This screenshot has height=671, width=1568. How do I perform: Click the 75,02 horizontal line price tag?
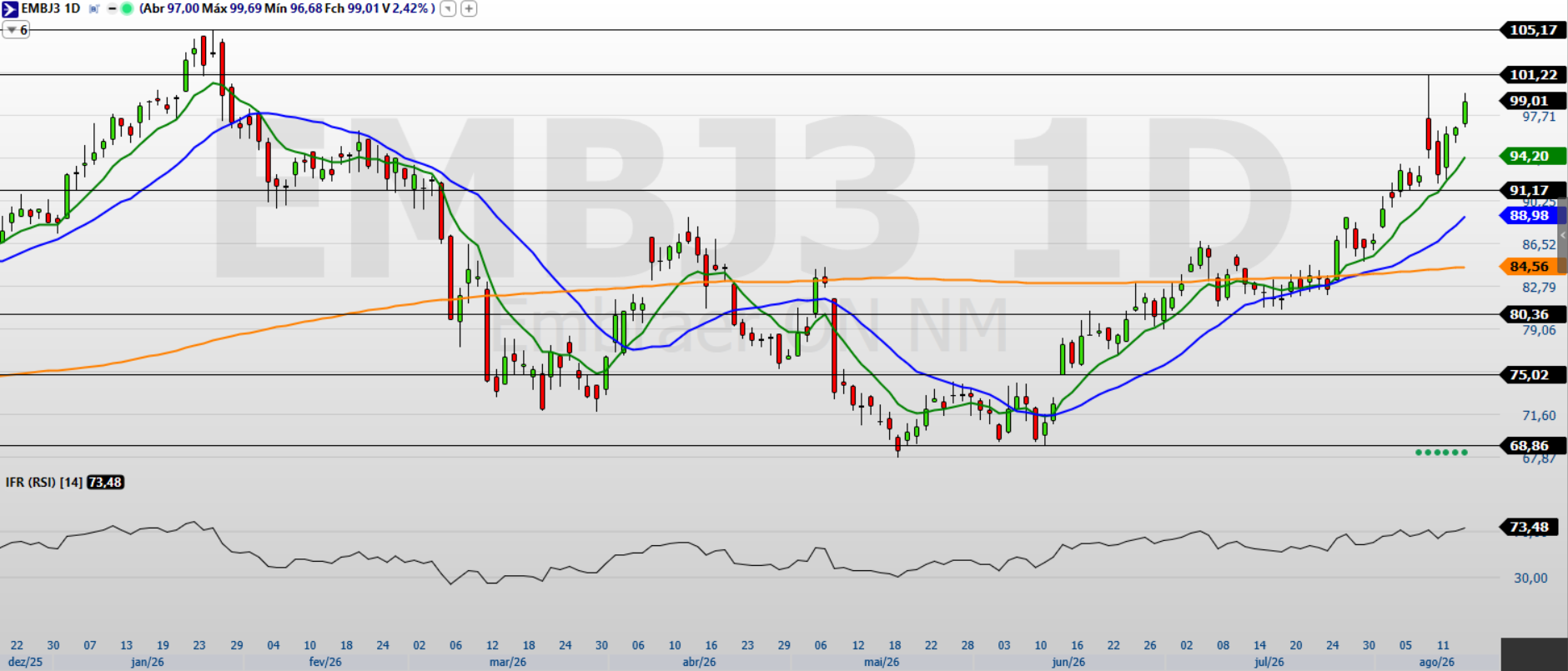(1533, 375)
